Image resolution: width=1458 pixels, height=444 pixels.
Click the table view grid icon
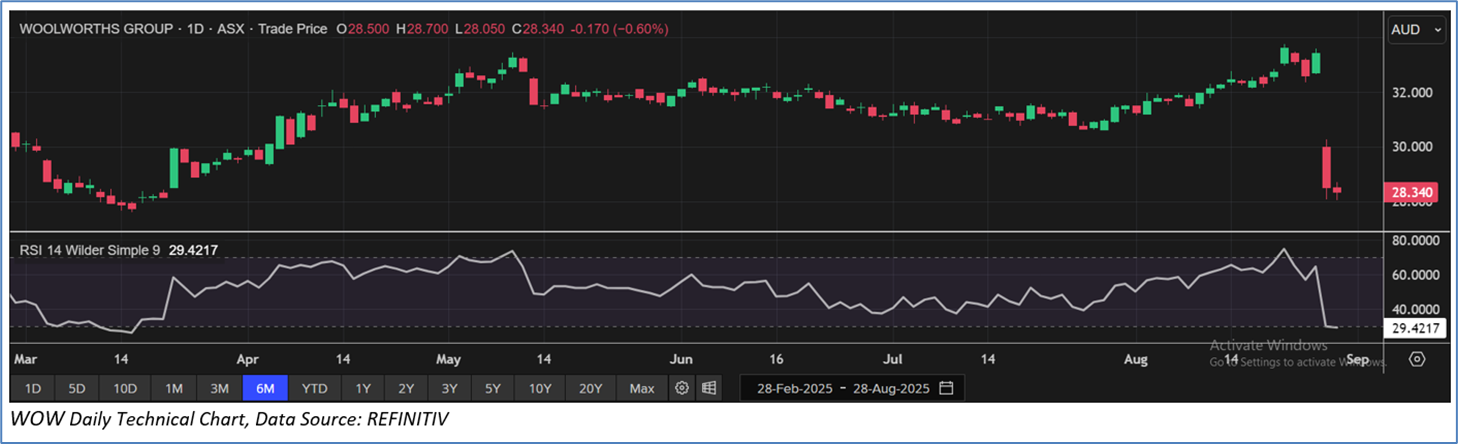click(x=709, y=388)
